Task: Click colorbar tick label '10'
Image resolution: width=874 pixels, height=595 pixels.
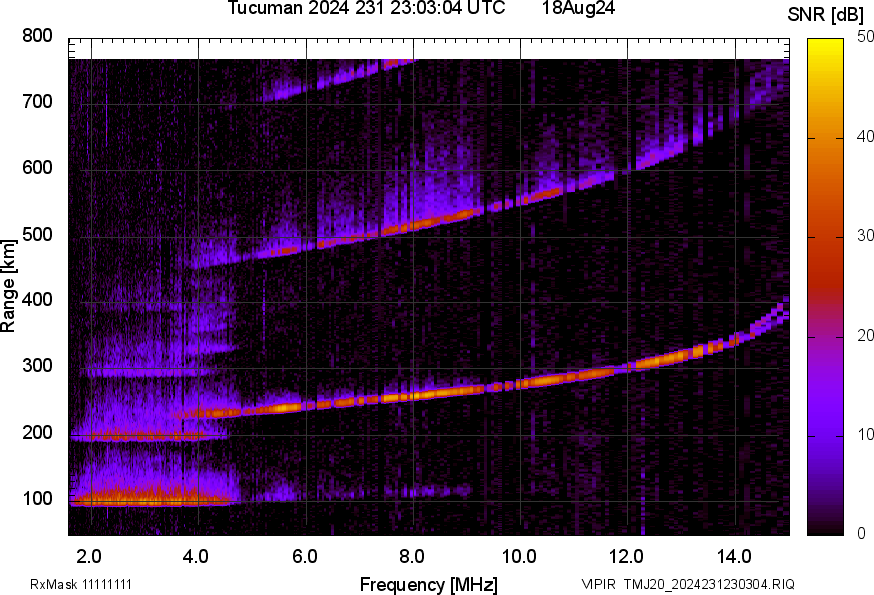Action: tap(865, 434)
